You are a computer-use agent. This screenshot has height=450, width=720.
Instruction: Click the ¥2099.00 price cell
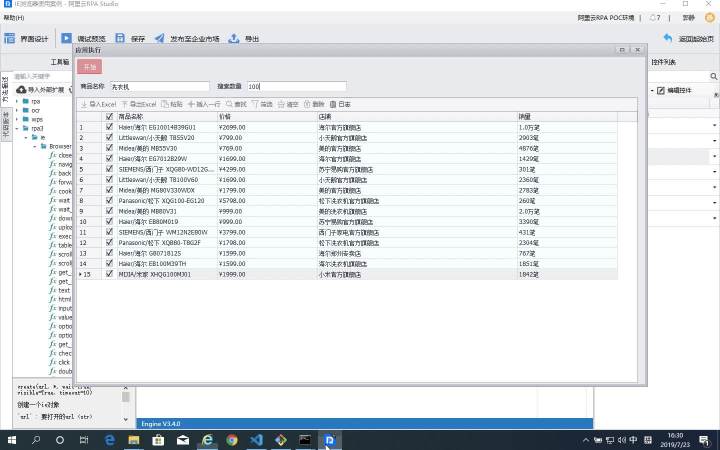click(x=267, y=127)
